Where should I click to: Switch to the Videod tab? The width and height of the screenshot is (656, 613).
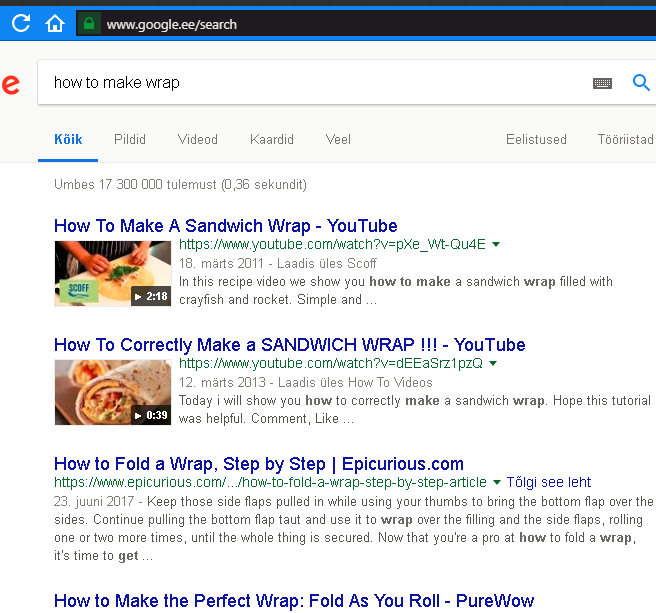[197, 139]
